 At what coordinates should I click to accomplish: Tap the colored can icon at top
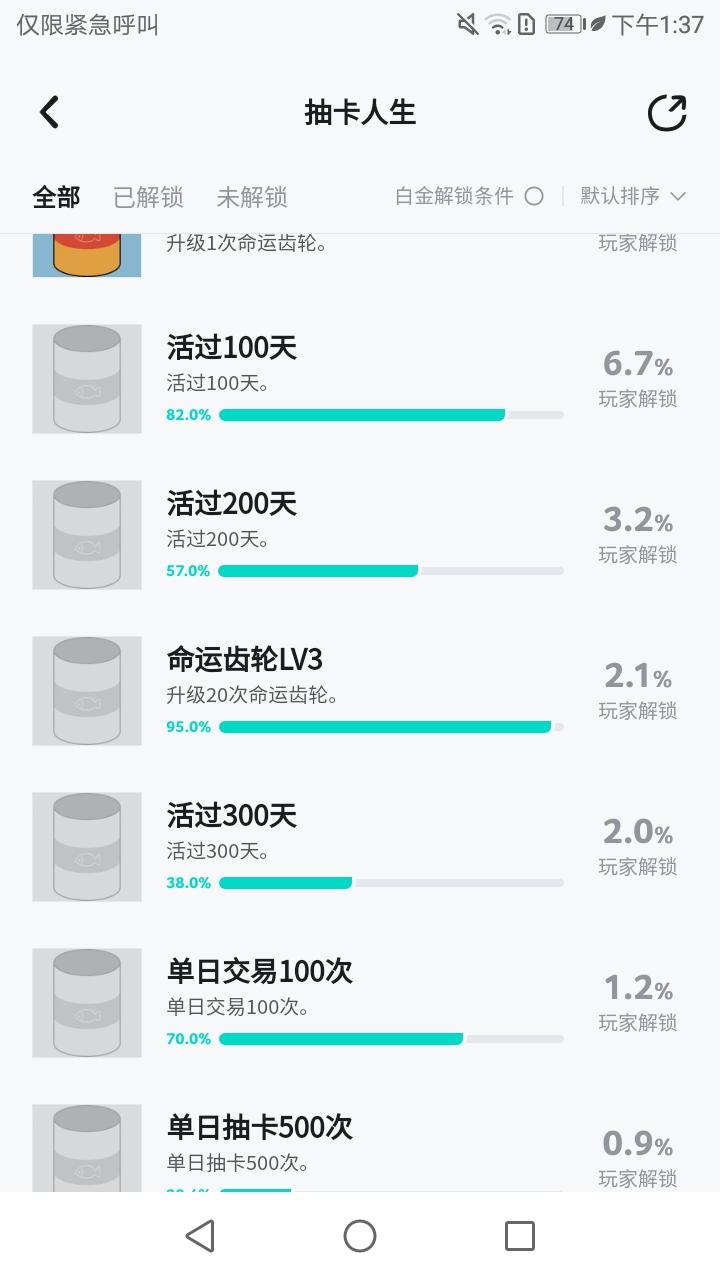pos(87,255)
